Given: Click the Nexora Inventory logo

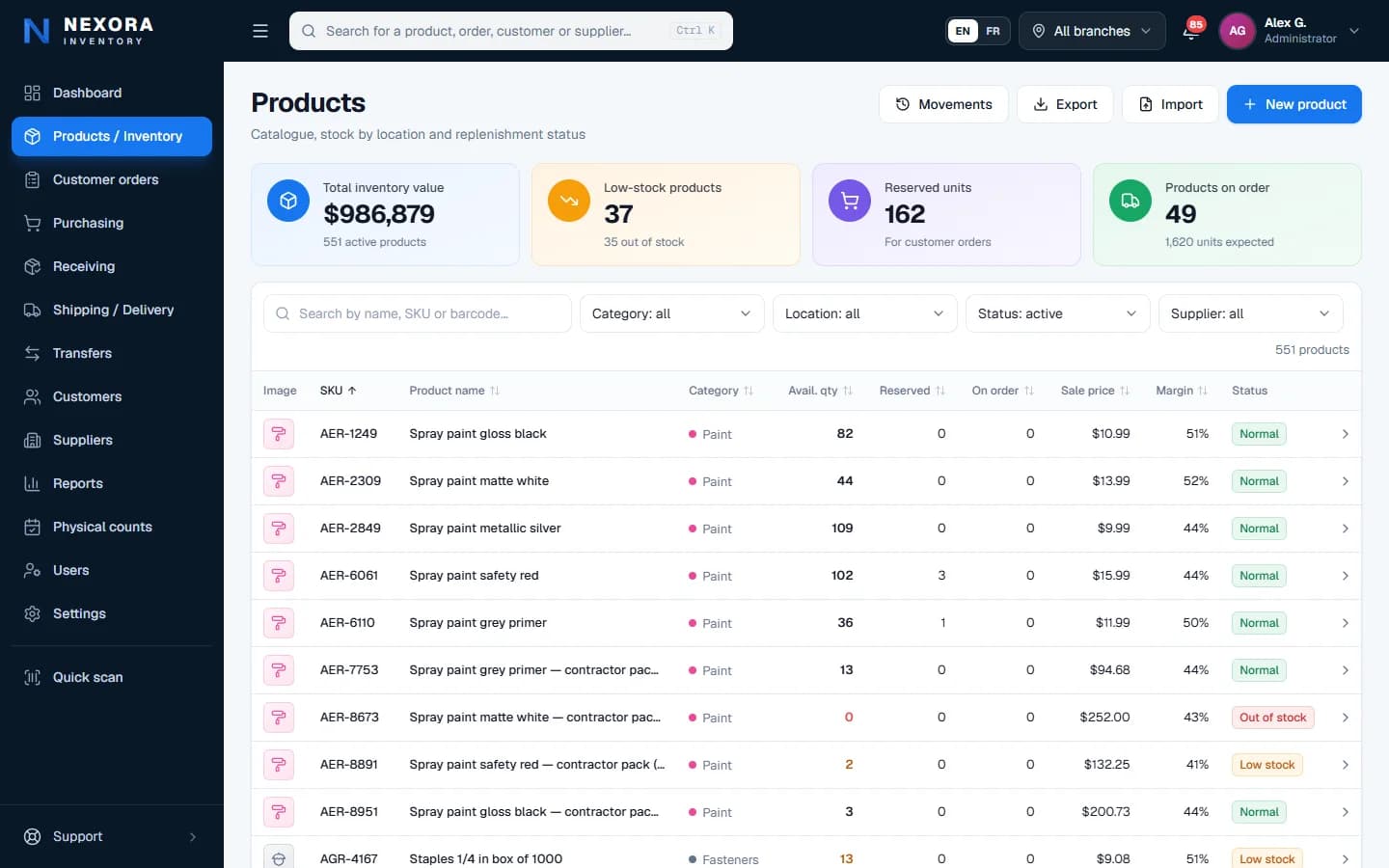Looking at the screenshot, I should pos(89,31).
